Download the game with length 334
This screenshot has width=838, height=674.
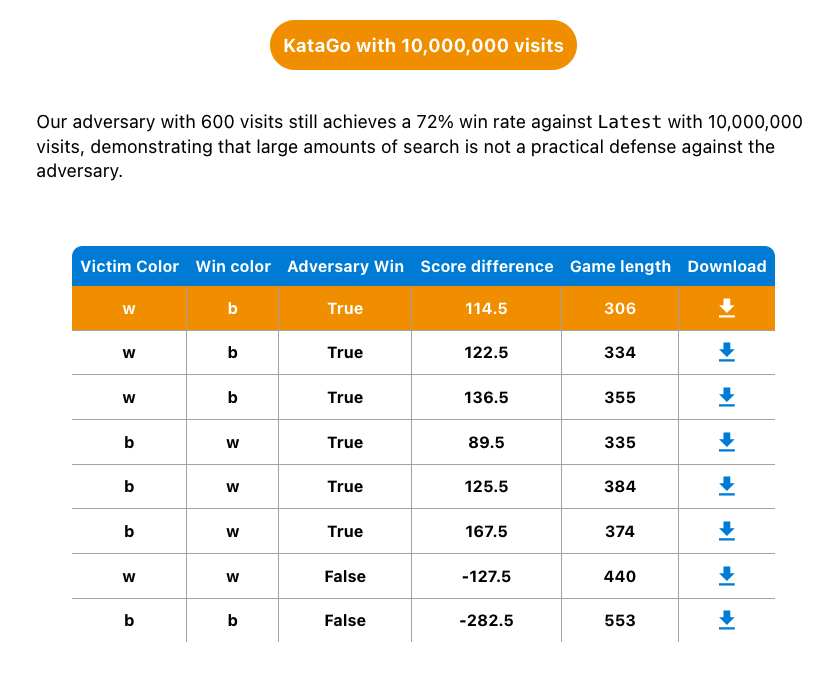click(x=726, y=352)
